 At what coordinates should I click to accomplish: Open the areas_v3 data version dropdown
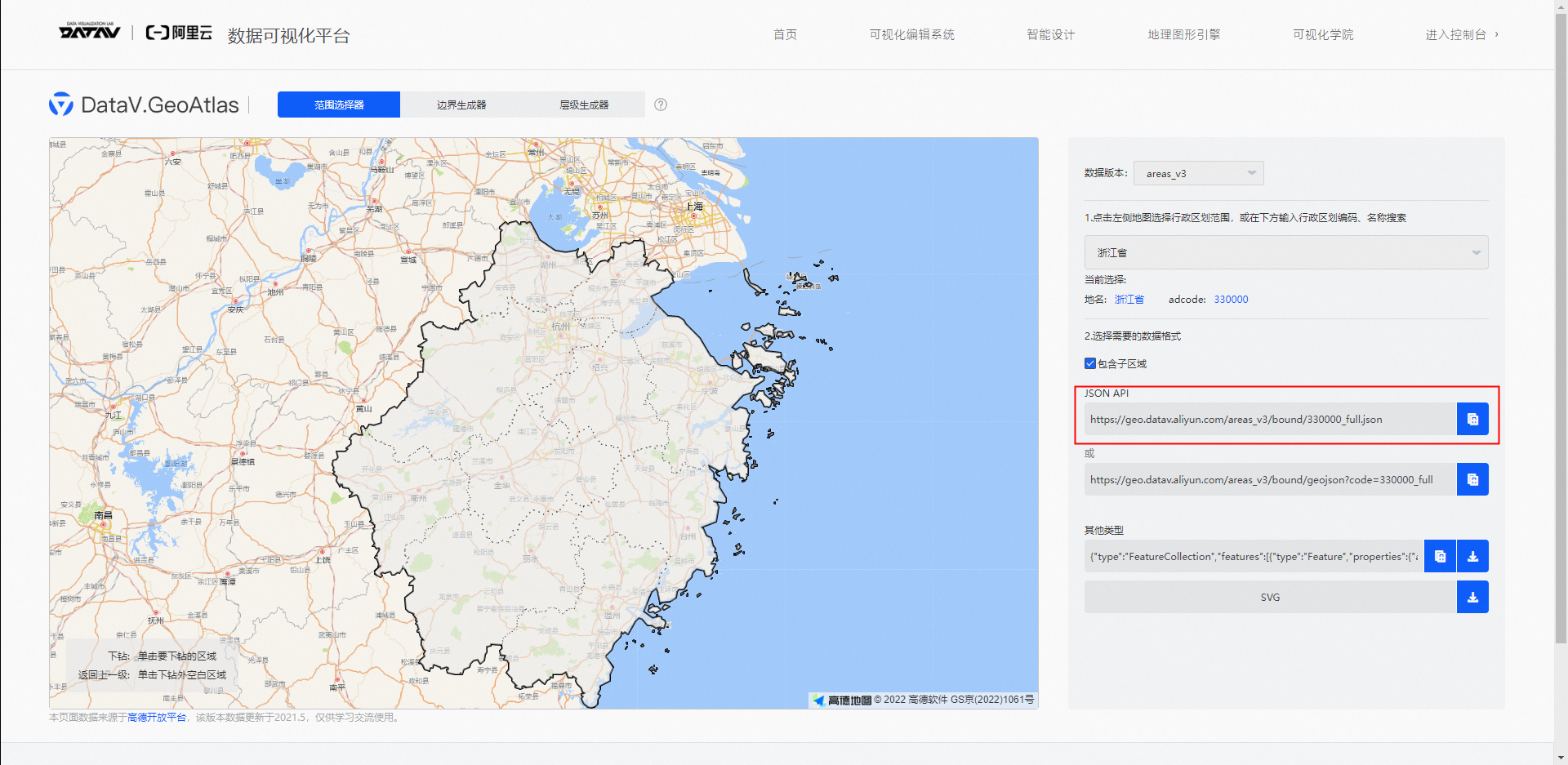click(1198, 173)
